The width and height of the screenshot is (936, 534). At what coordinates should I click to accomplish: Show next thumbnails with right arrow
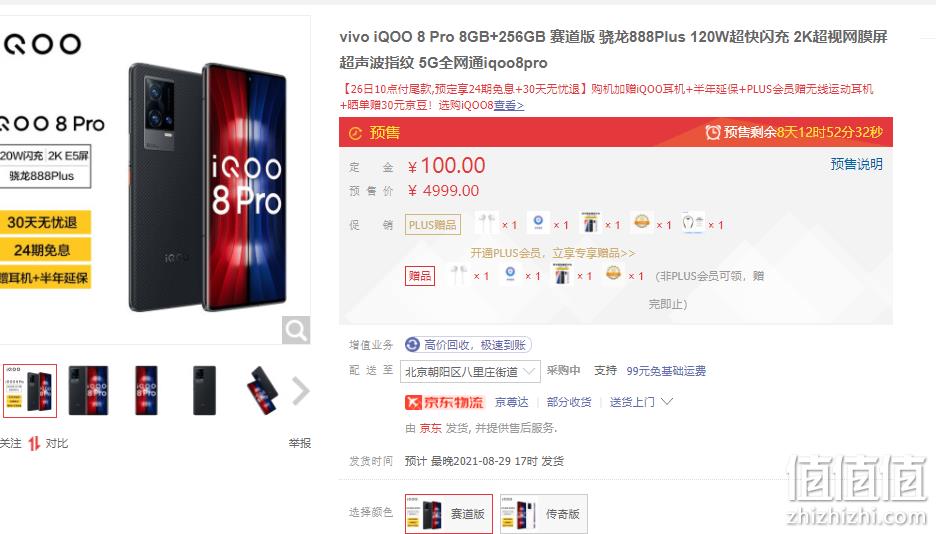[x=300, y=391]
